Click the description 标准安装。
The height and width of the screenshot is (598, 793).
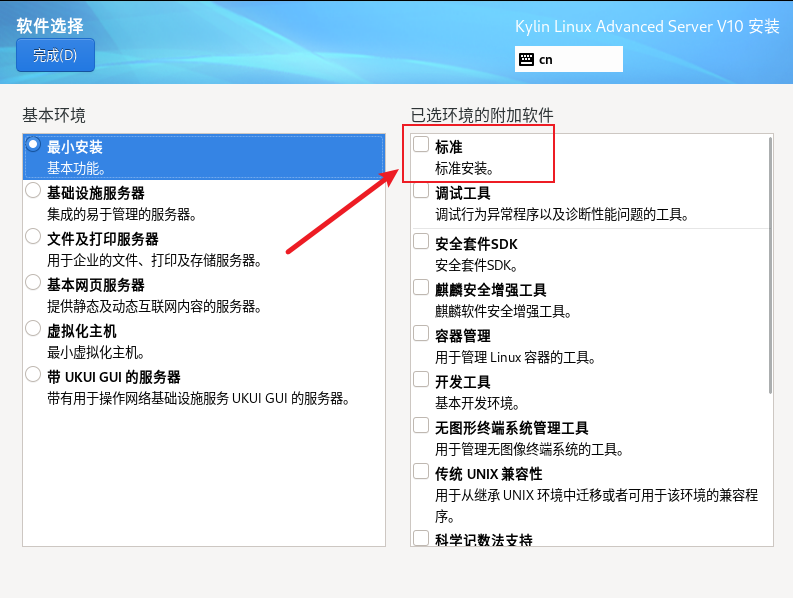coord(464,168)
